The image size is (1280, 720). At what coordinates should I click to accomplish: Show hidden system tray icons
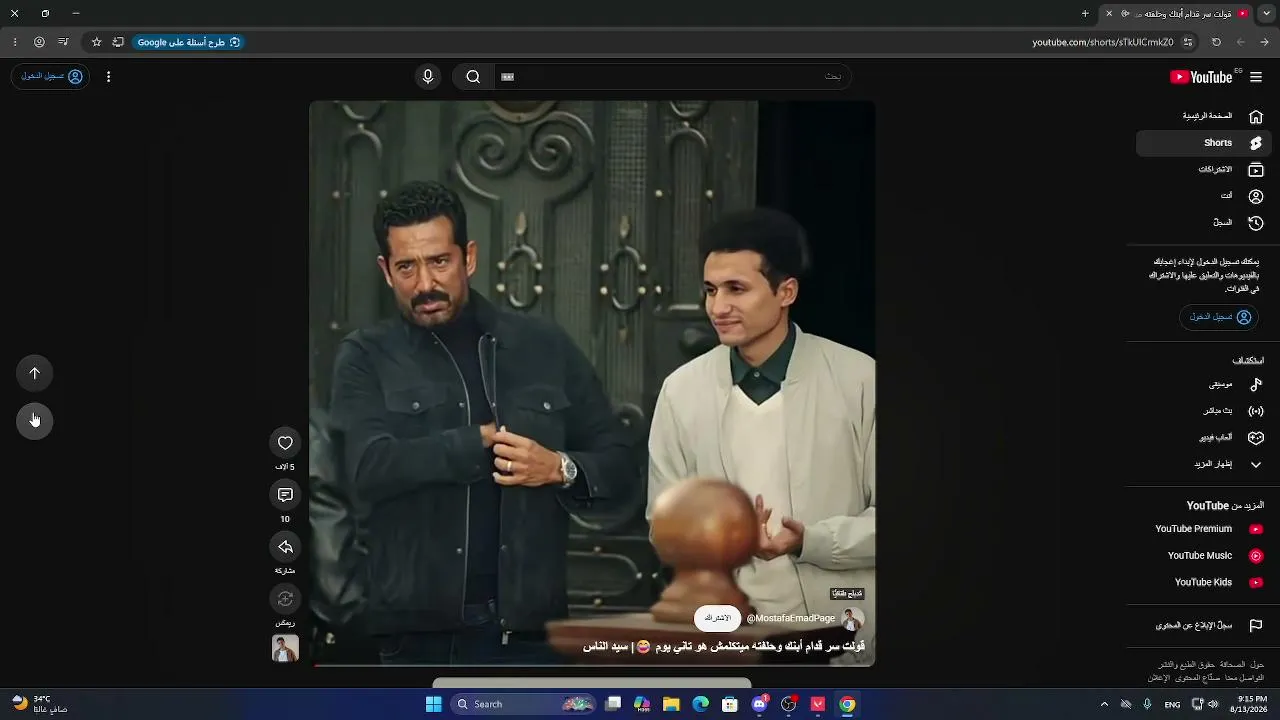tap(1104, 704)
